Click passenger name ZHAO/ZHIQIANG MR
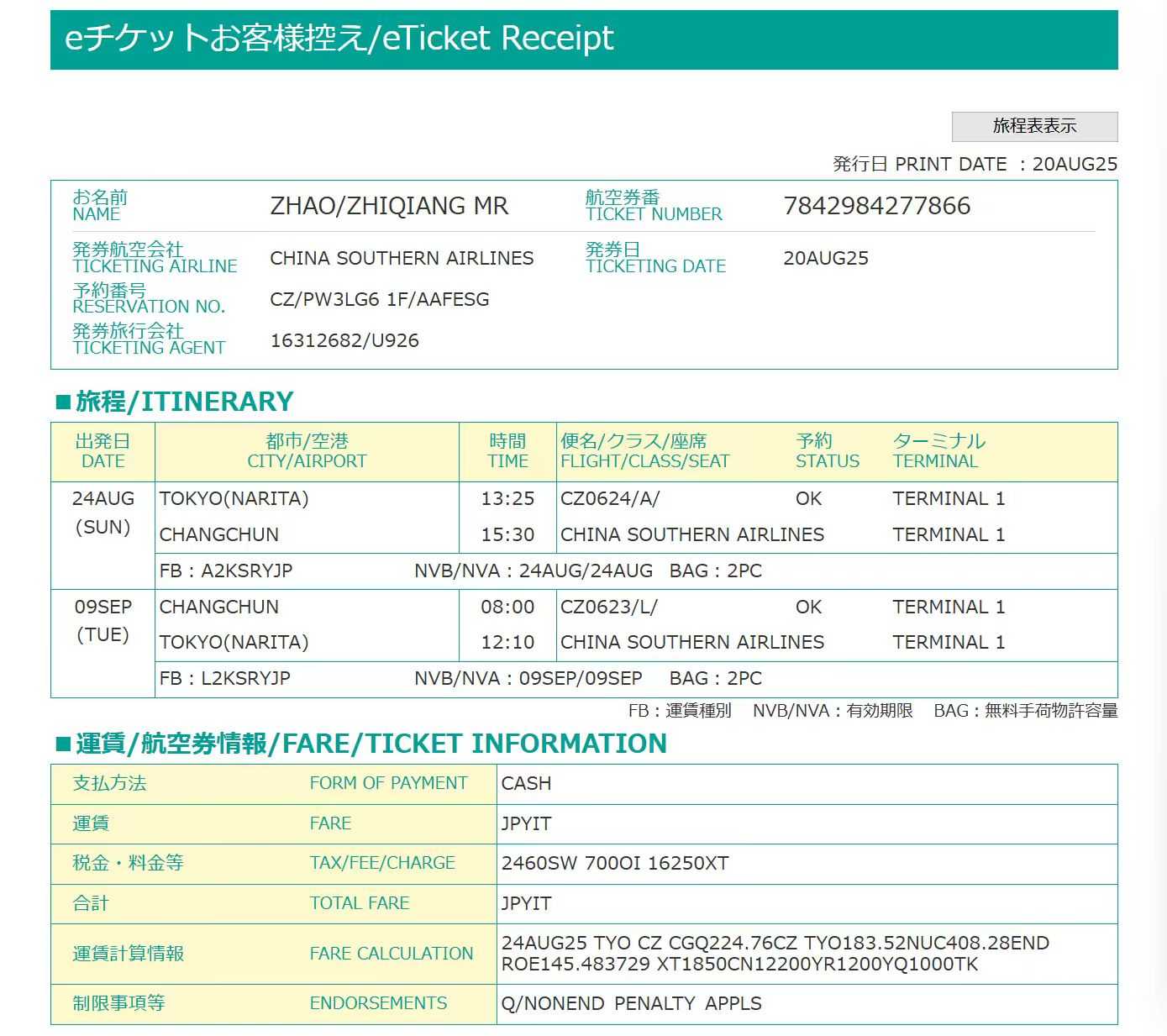The width and height of the screenshot is (1167, 1036). pos(389,206)
